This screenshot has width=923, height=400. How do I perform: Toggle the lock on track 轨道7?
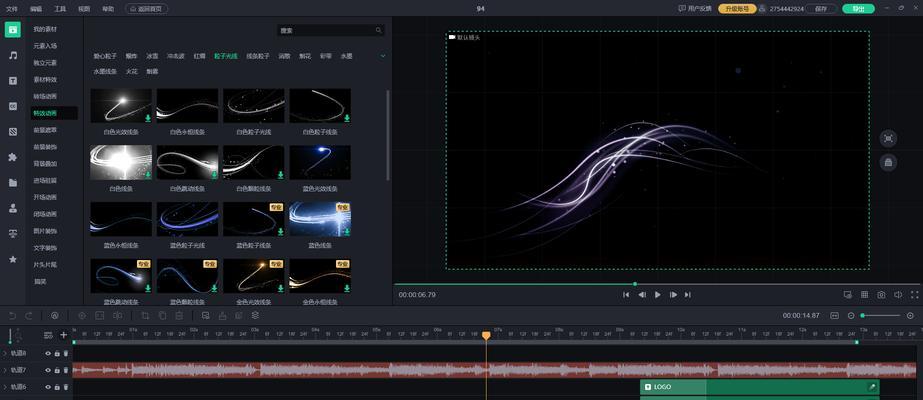[x=57, y=370]
